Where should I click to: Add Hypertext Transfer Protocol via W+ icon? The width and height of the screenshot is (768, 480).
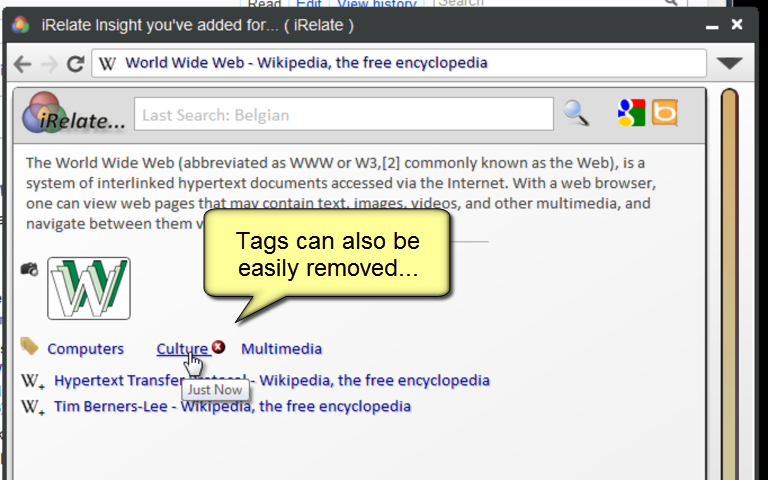click(33, 381)
